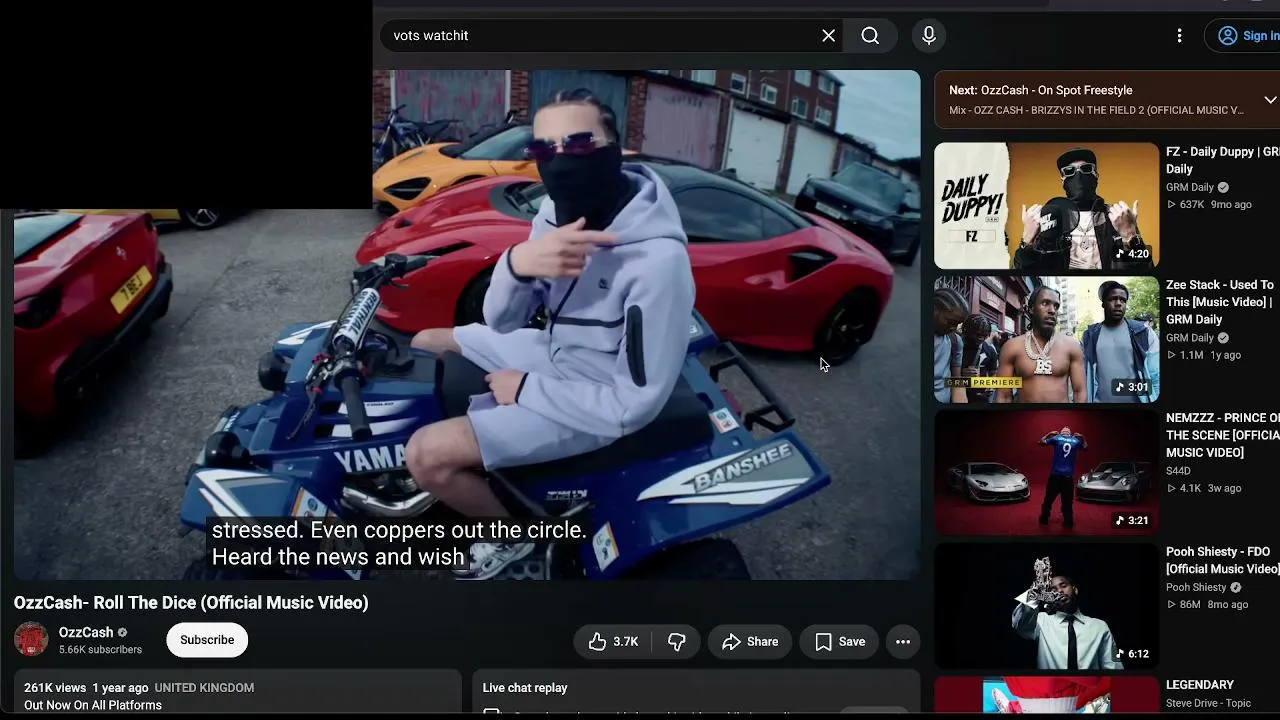The height and width of the screenshot is (720, 1280).
Task: Click the verified badge beside OzzCash
Action: click(x=123, y=633)
